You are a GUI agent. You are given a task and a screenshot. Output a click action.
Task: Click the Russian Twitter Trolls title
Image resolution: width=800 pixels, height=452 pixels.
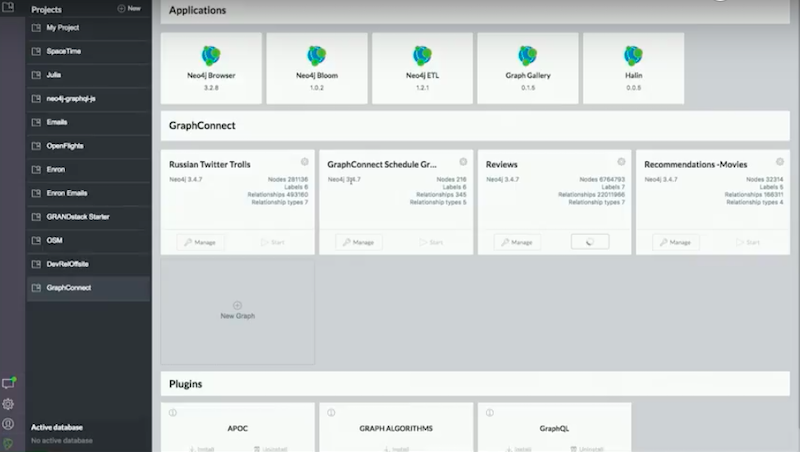click(210, 164)
